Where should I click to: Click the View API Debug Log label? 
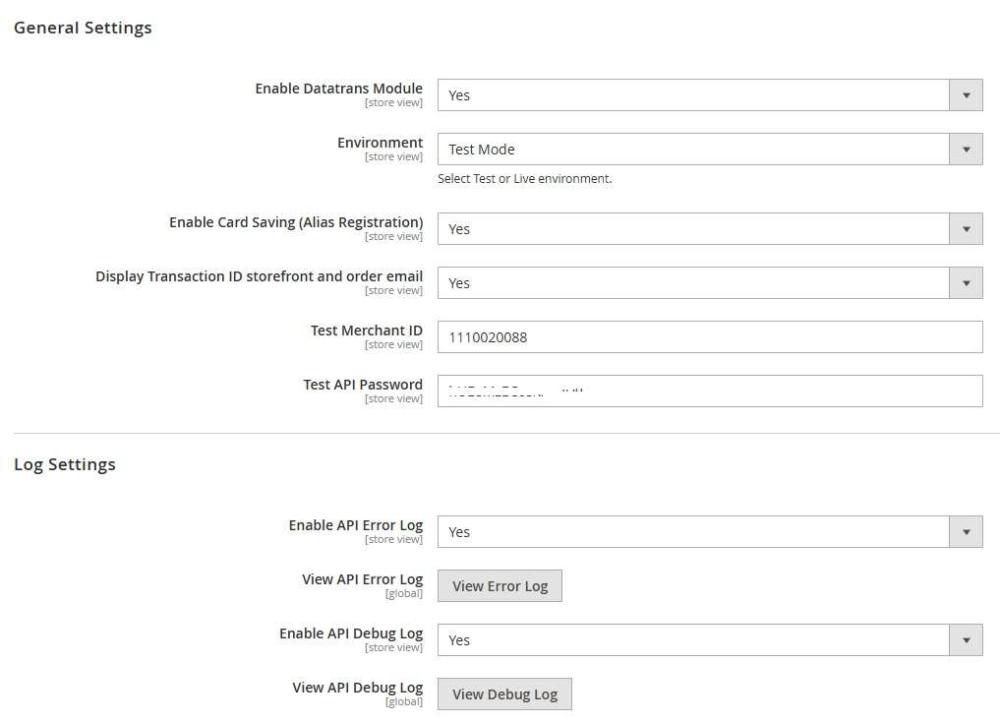coord(357,687)
